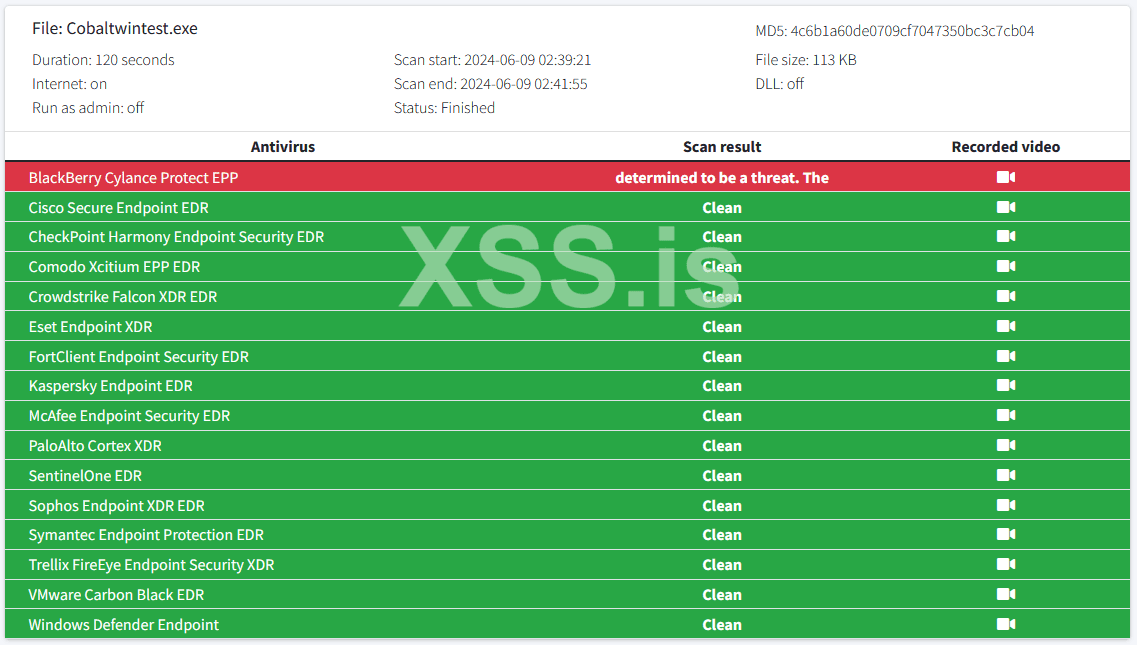The image size is (1137, 645).
Task: Click the Clean result for Cisco Secure Endpoint
Action: [x=722, y=208]
